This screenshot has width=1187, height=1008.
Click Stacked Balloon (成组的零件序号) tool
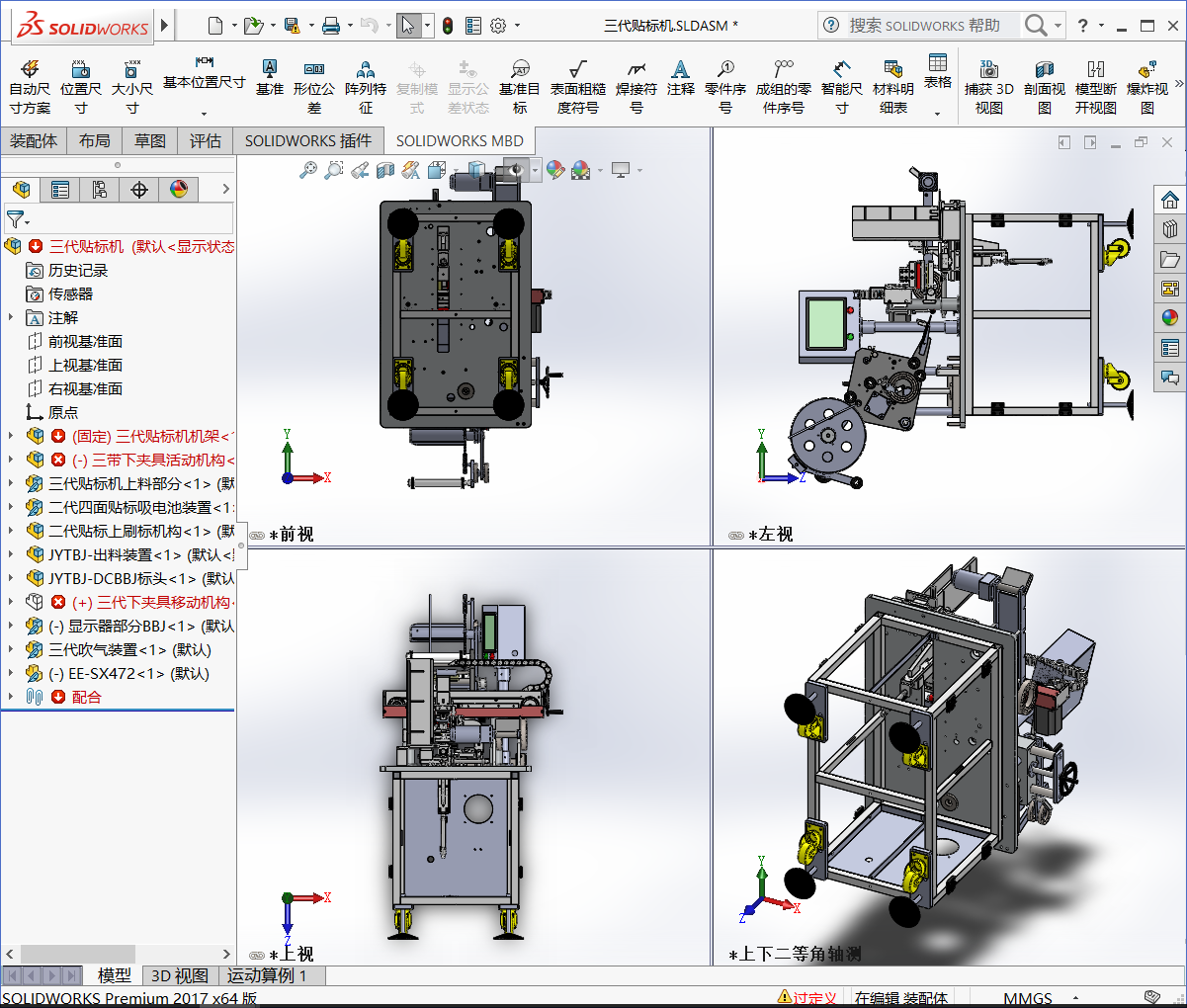(784, 87)
